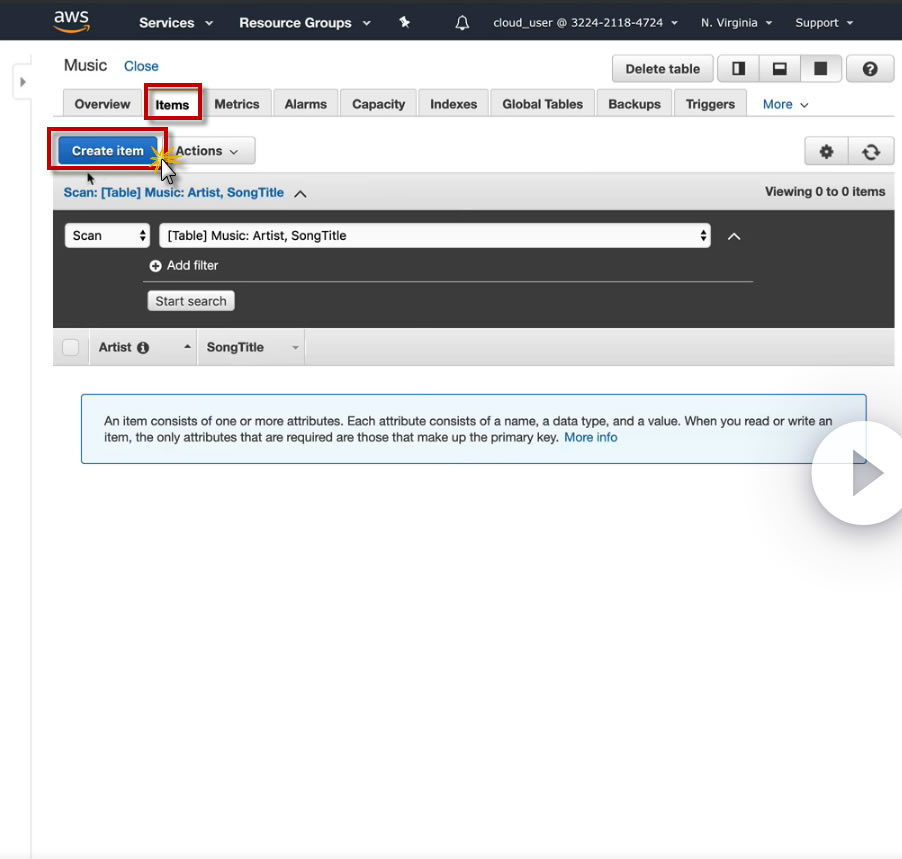The image size is (902, 859).
Task: Sort by the Artist column arrow
Action: 187,347
